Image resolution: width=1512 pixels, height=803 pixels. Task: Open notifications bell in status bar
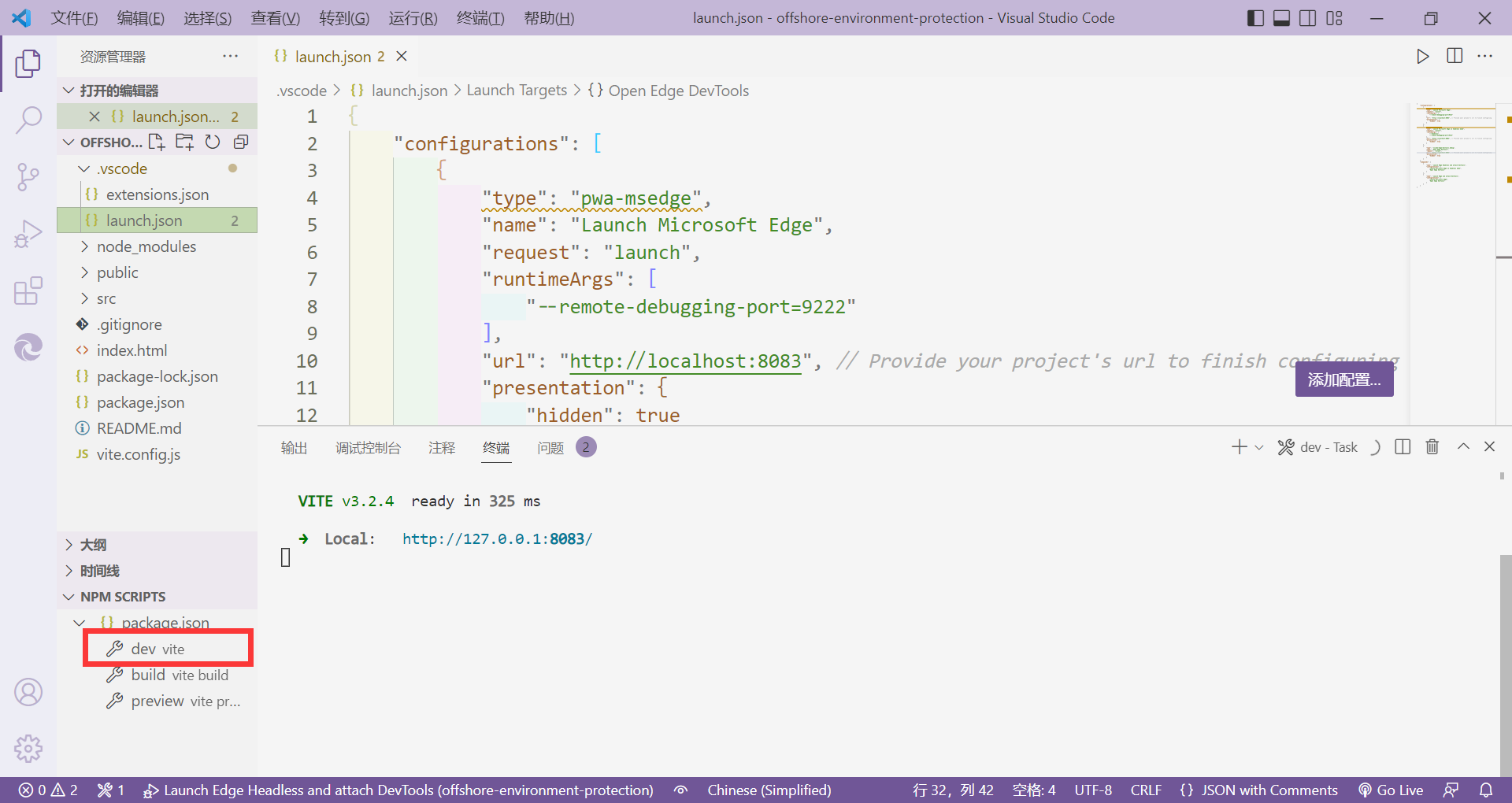click(x=1486, y=790)
